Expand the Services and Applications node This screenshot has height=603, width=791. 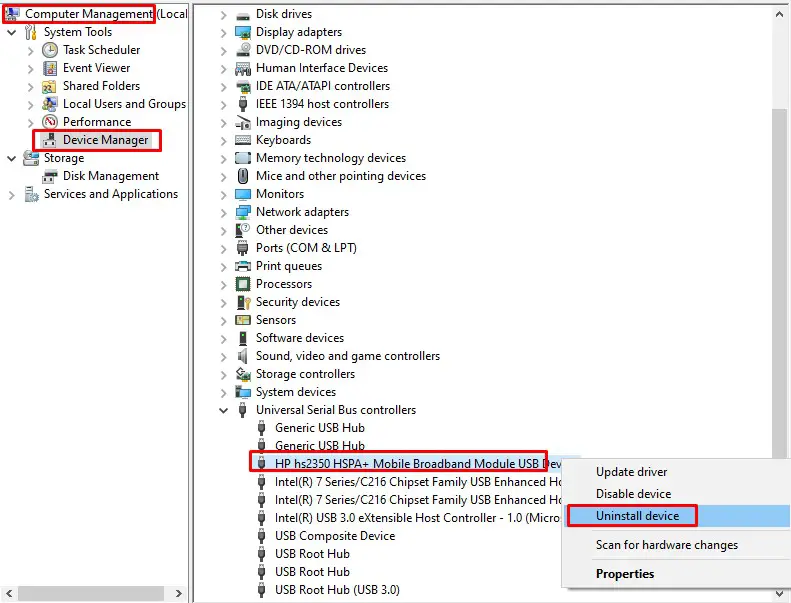[x=11, y=195]
